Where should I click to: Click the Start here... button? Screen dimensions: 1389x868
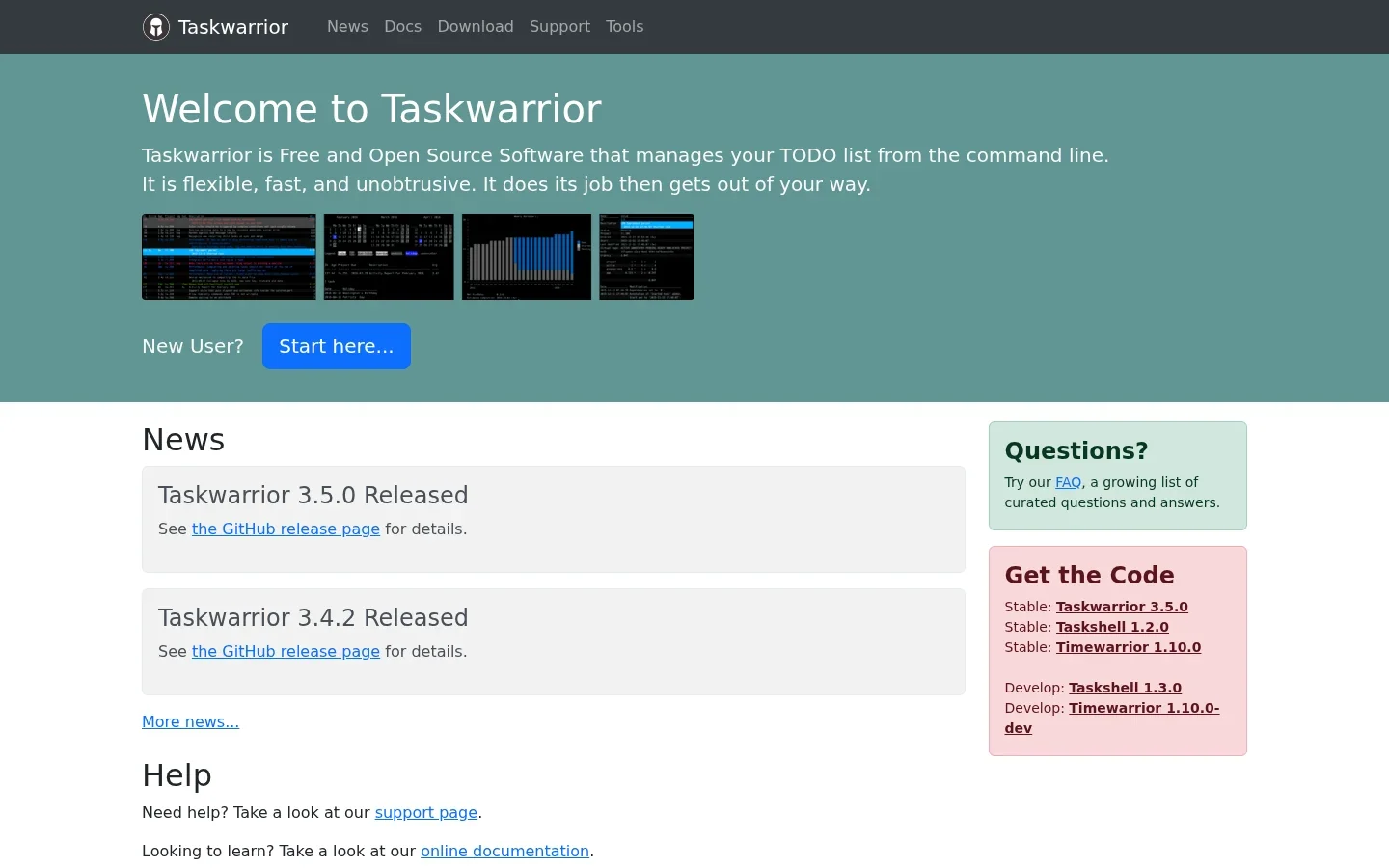coord(337,346)
